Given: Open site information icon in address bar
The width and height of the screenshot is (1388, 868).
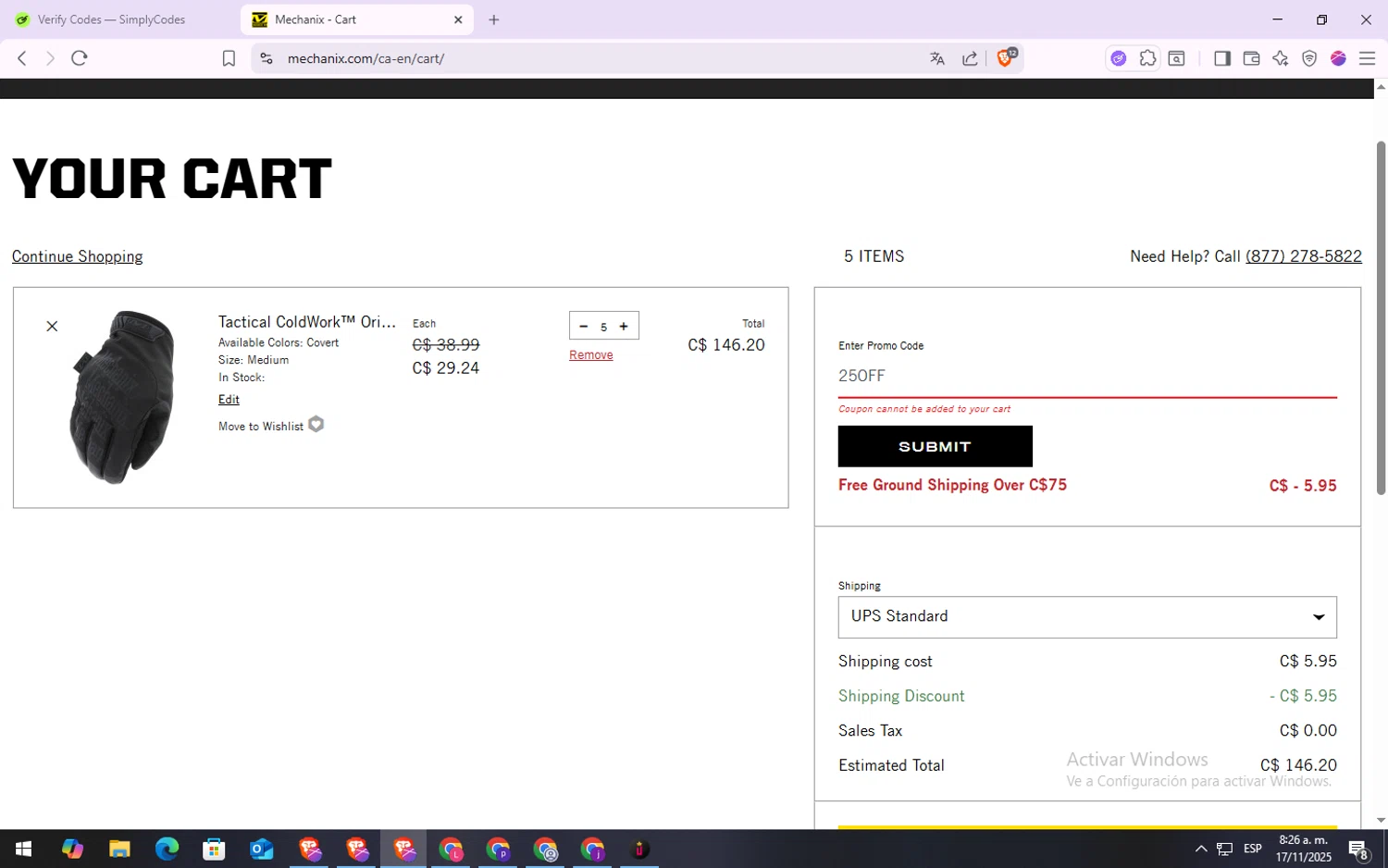Looking at the screenshot, I should (266, 58).
